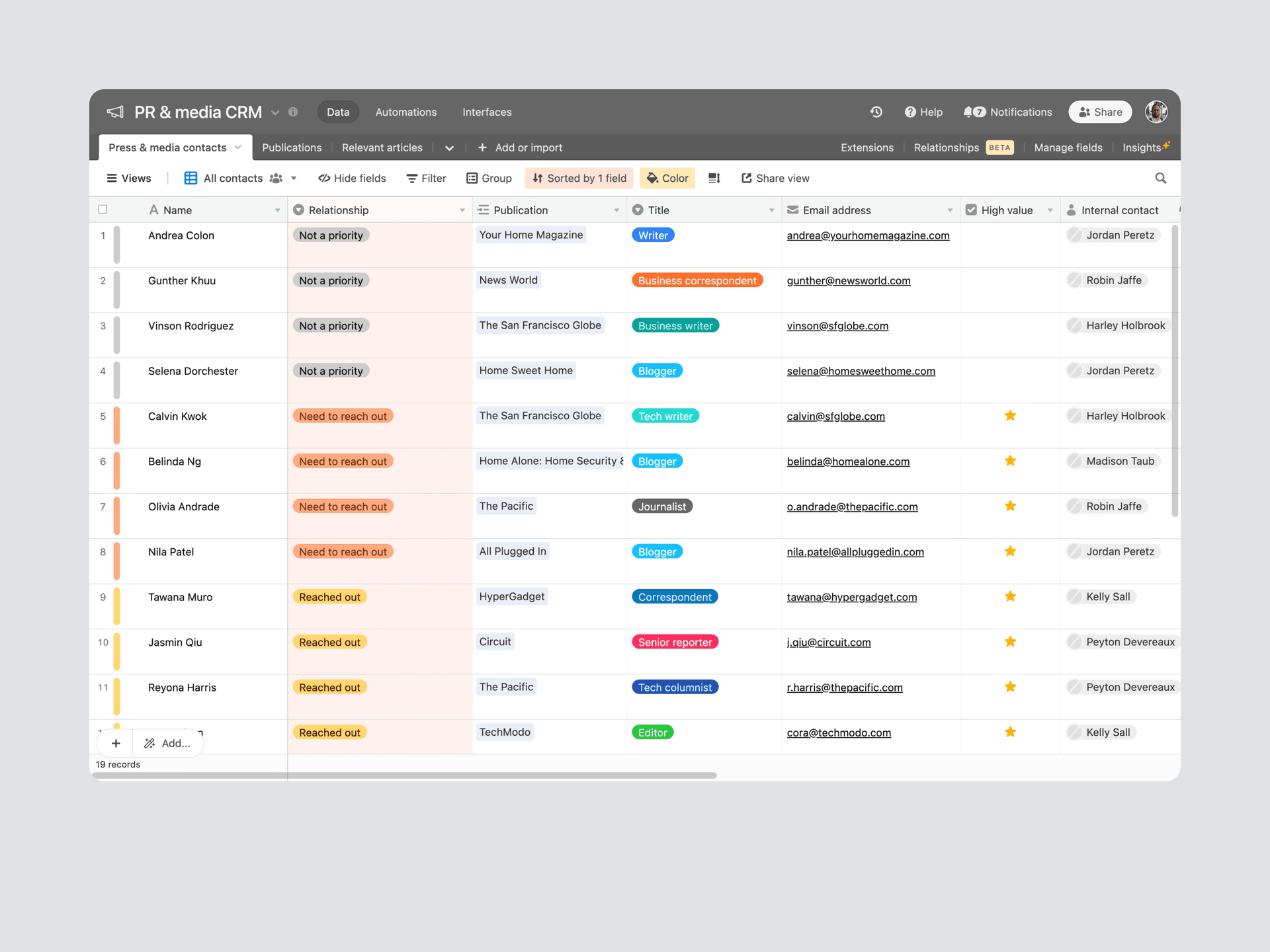The height and width of the screenshot is (952, 1270).
Task: Open the Relevant articles table tab
Action: point(382,147)
